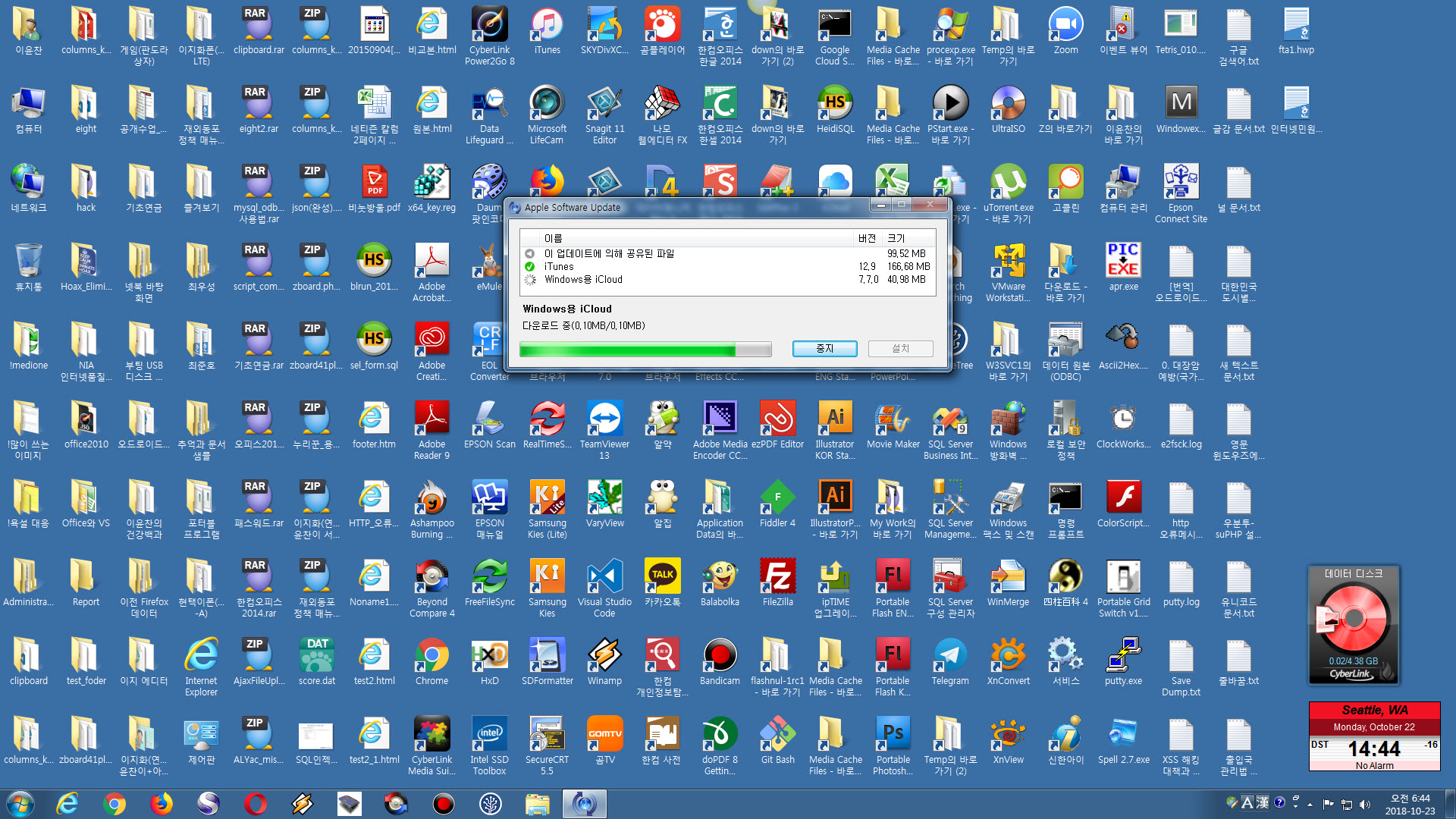Open the Fiddler 4 desktop icon
Screen dimensions: 1456x819
coord(777,504)
